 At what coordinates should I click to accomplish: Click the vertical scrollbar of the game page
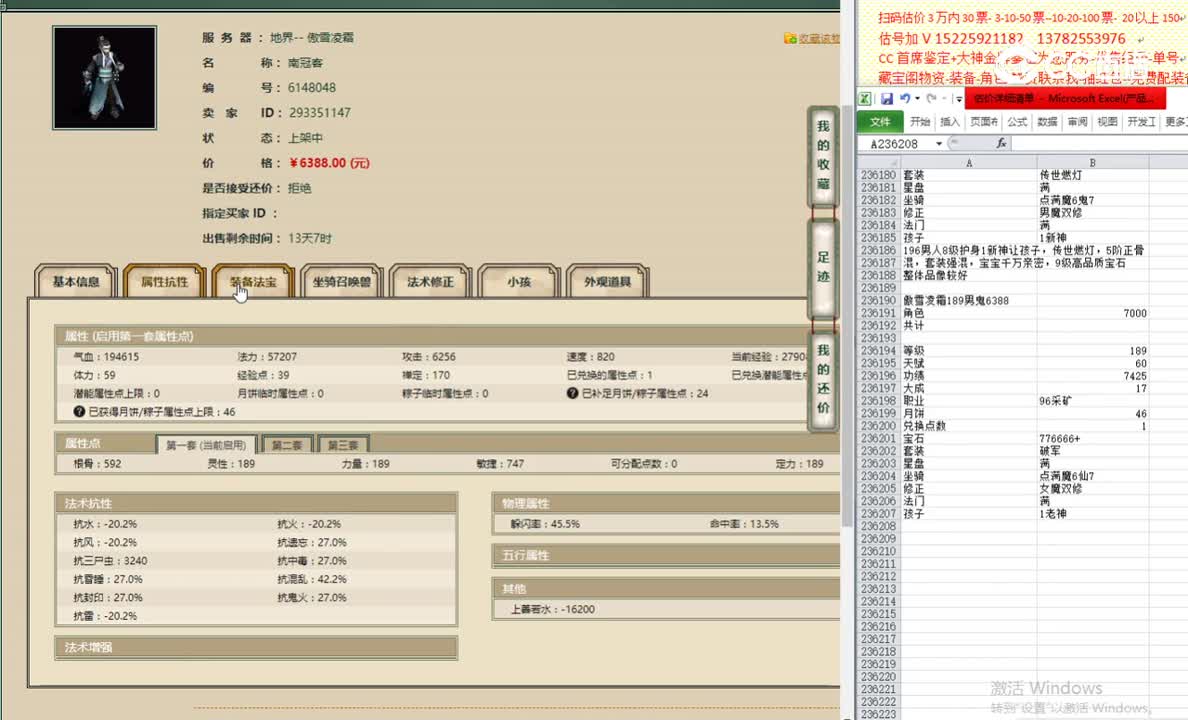[846, 318]
